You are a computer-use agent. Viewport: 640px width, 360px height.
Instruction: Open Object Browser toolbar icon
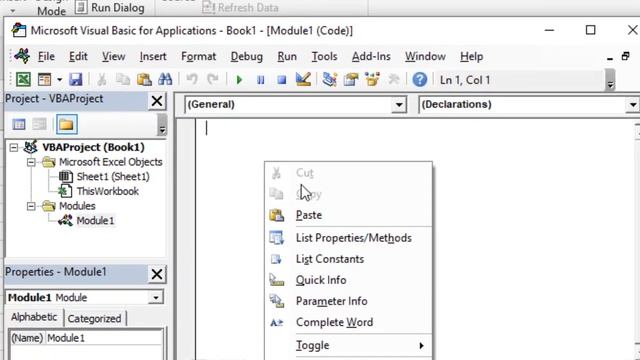pos(372,79)
